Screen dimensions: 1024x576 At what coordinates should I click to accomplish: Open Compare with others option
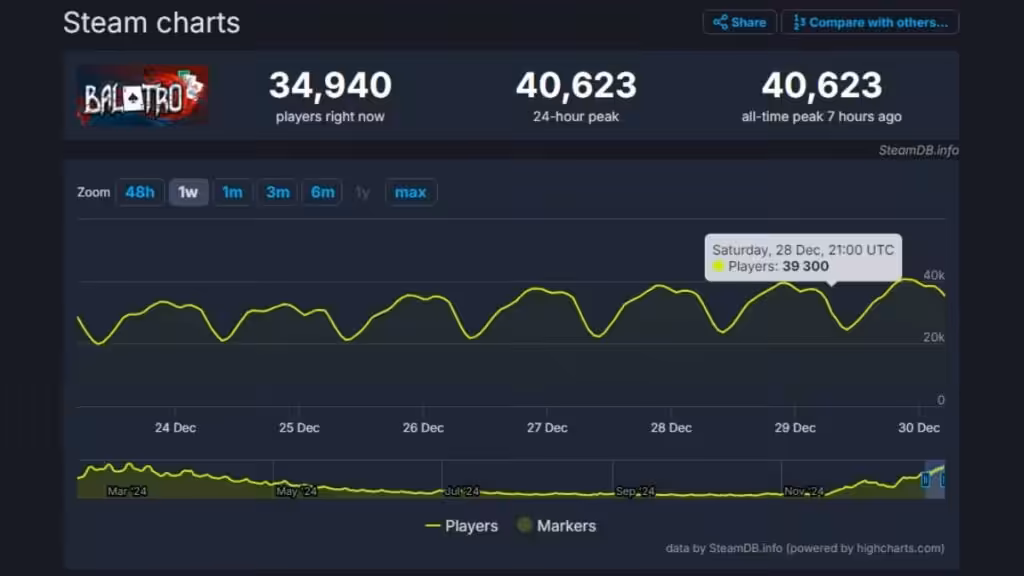click(x=870, y=22)
